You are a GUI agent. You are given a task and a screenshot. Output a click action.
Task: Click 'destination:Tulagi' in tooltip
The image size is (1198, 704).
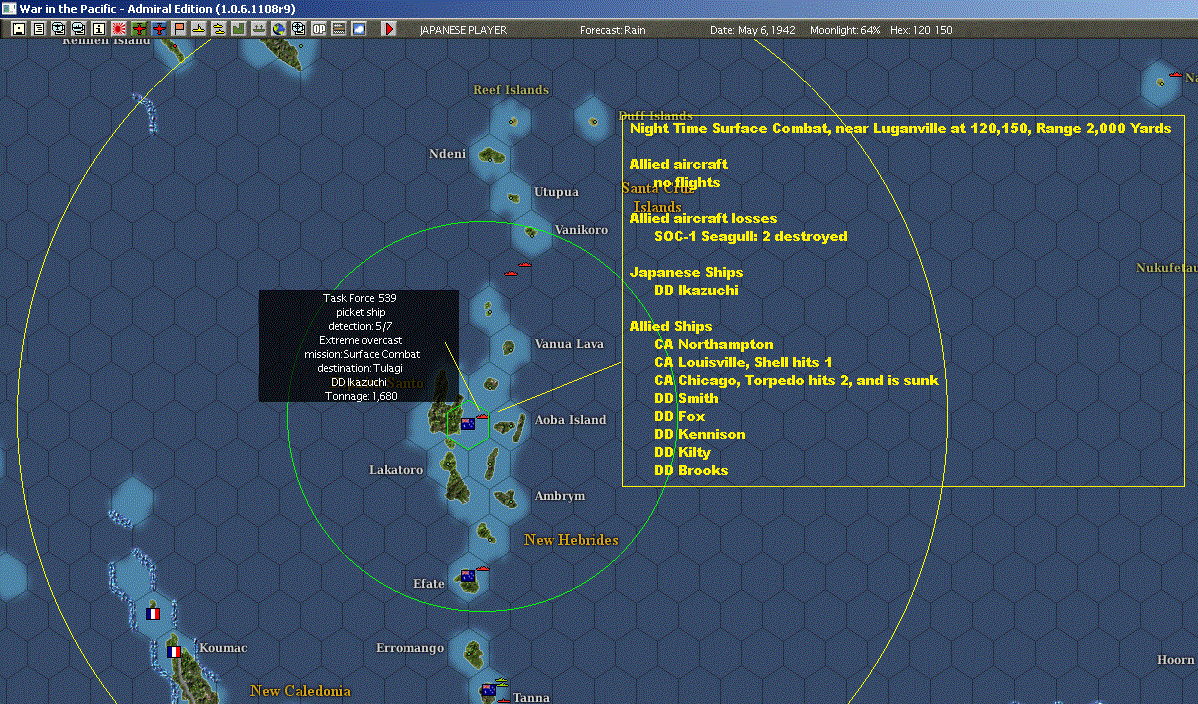(360, 368)
